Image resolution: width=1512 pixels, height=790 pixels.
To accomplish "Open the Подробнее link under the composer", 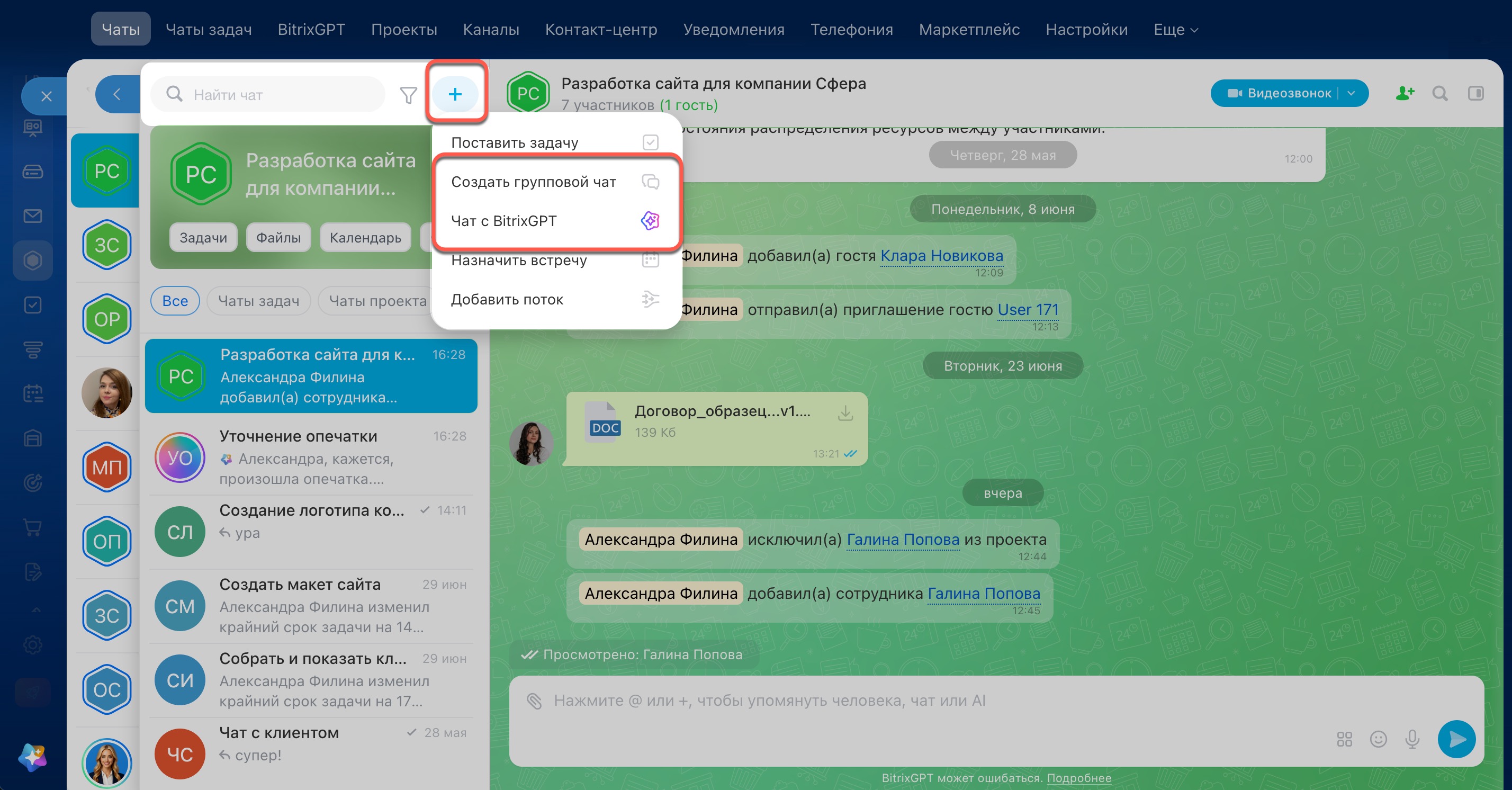I will pyautogui.click(x=1079, y=778).
